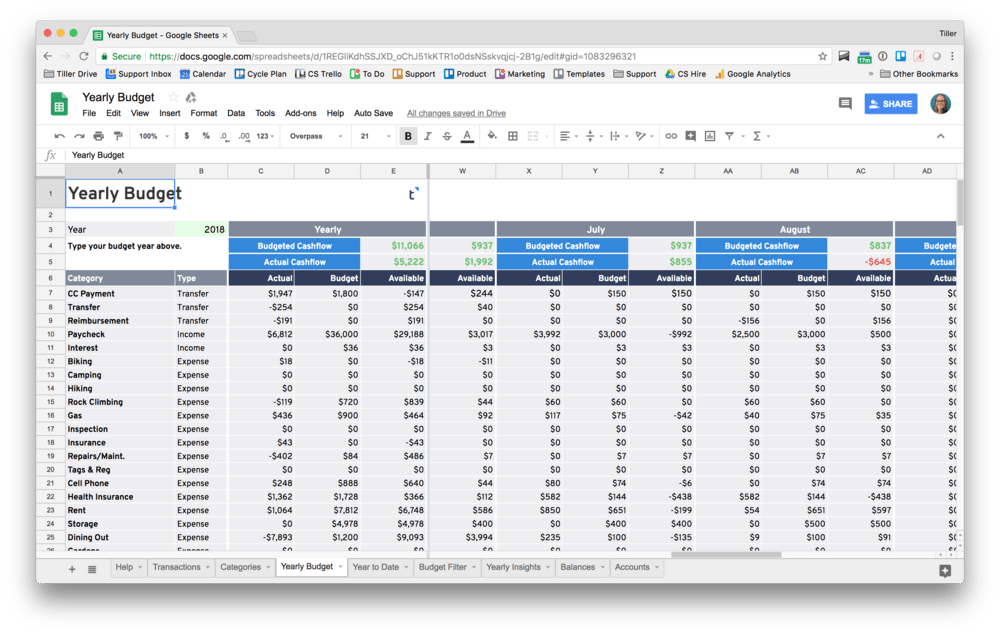Select column header AA
Screen dimensions: 1000x635
click(728, 171)
